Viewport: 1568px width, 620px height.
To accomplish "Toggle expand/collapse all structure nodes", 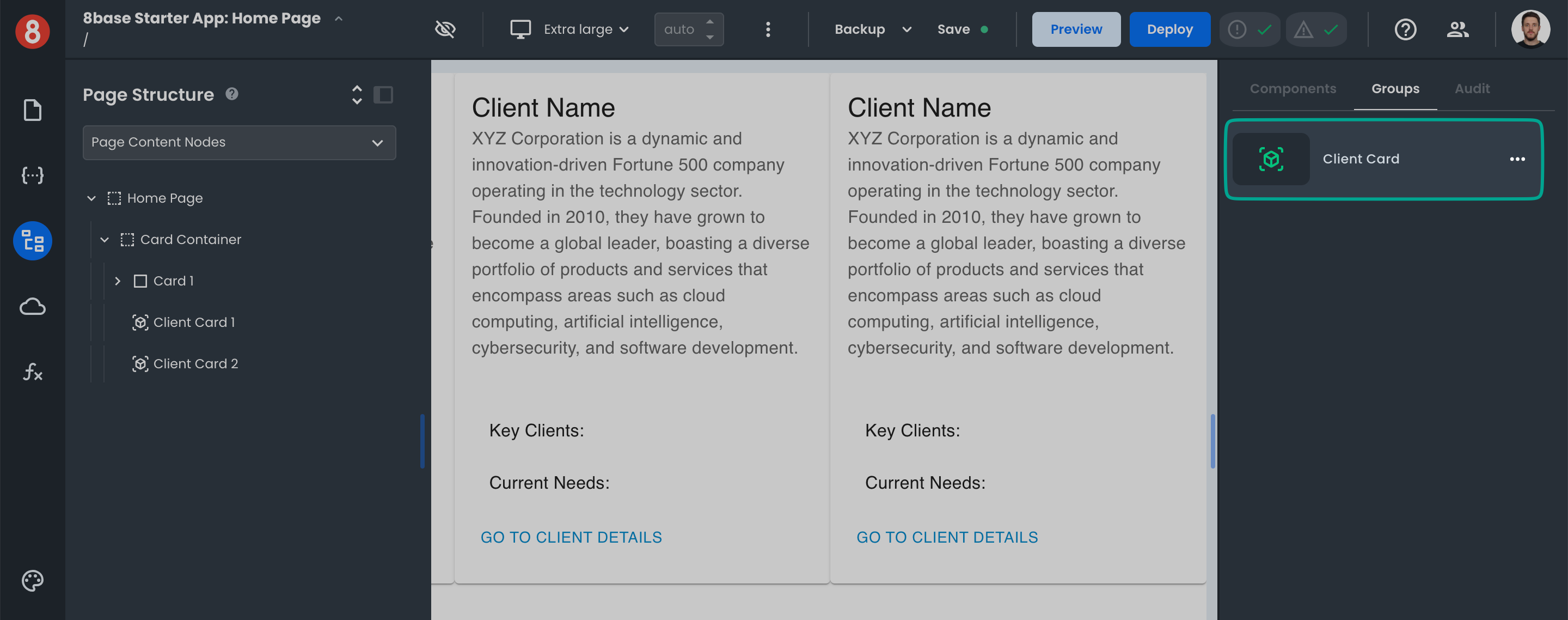I will [x=357, y=94].
